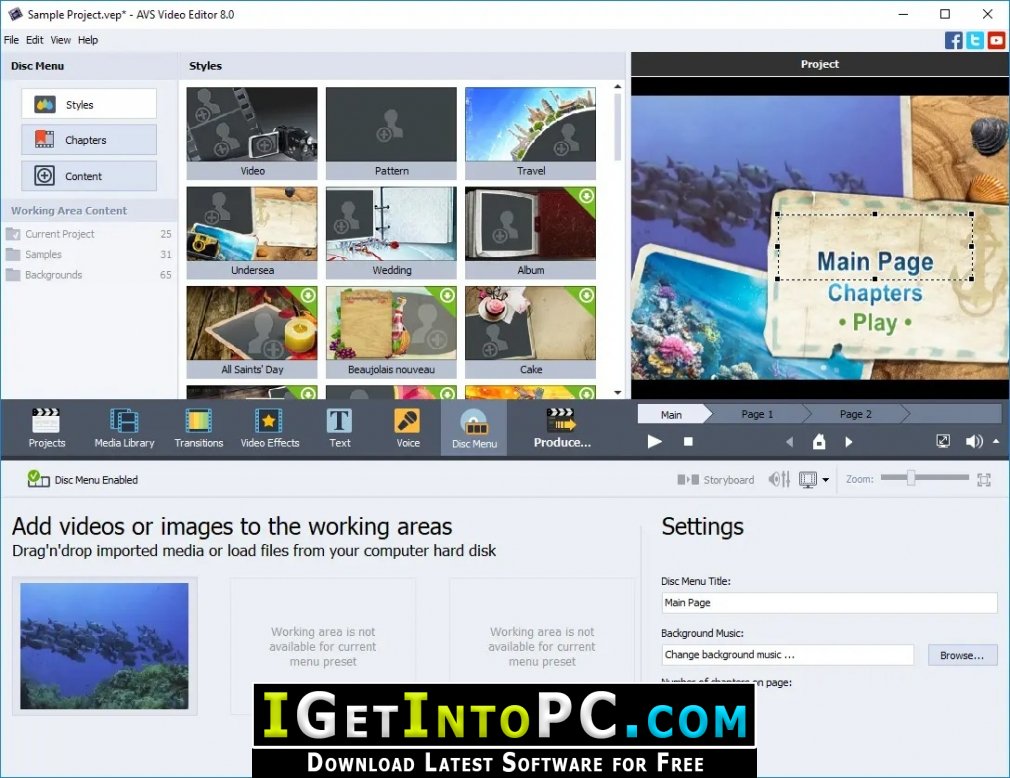Open the Edit menu
This screenshot has height=778, width=1010.
coord(34,40)
